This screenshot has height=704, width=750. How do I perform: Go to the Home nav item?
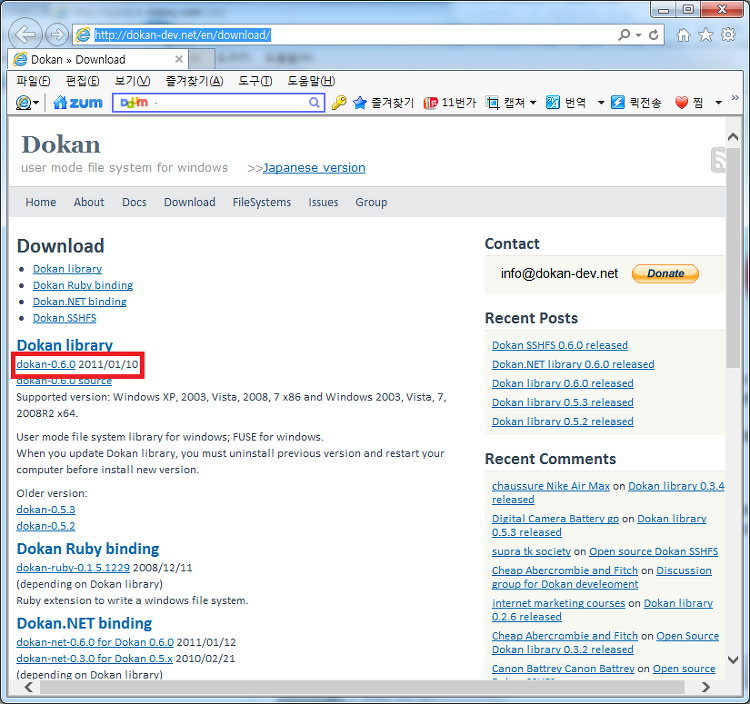[41, 202]
